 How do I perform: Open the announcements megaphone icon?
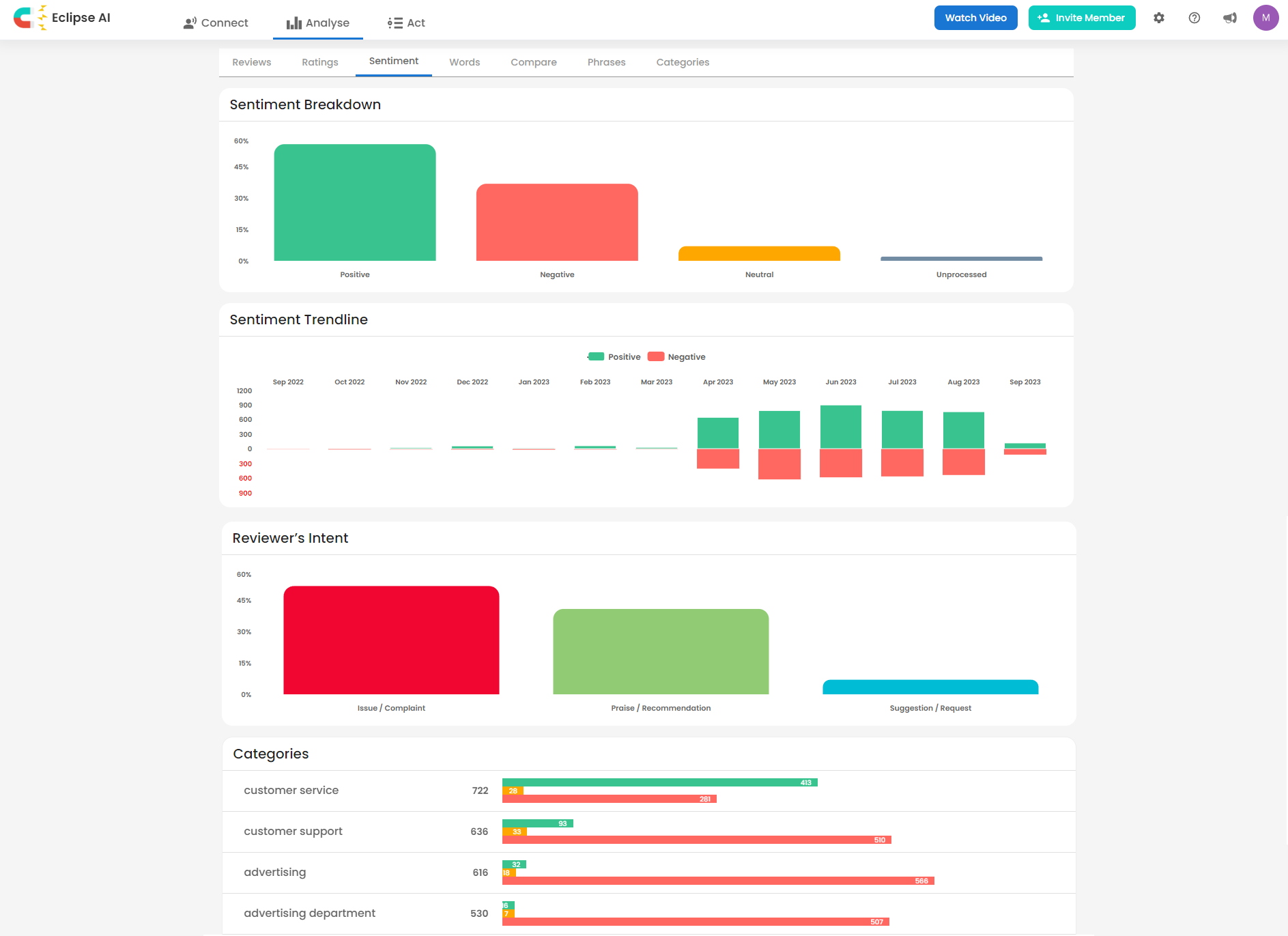(1230, 18)
